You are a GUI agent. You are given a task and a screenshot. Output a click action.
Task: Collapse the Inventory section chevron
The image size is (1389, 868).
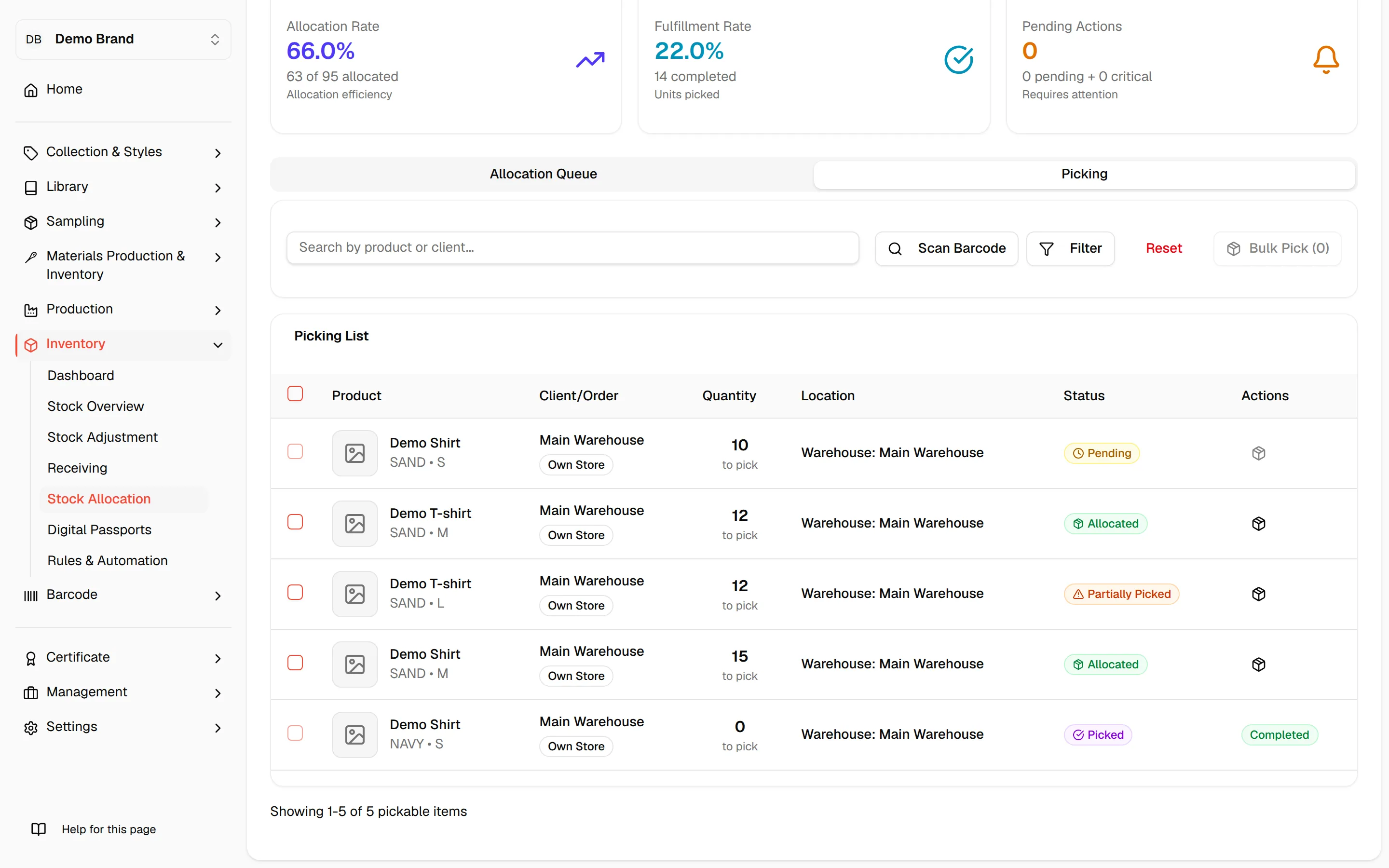click(218, 344)
